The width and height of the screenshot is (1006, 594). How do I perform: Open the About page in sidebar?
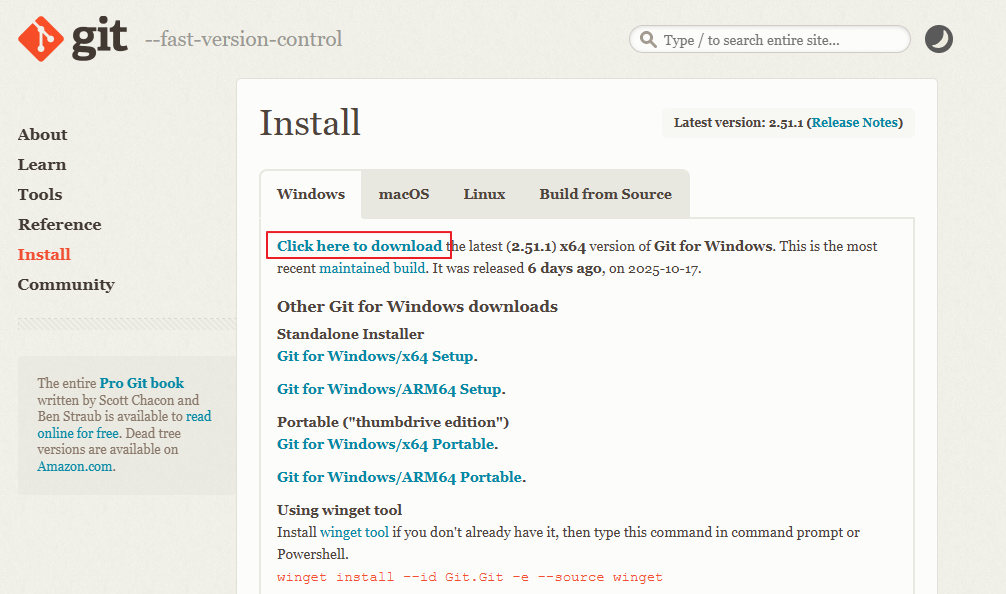click(x=42, y=135)
